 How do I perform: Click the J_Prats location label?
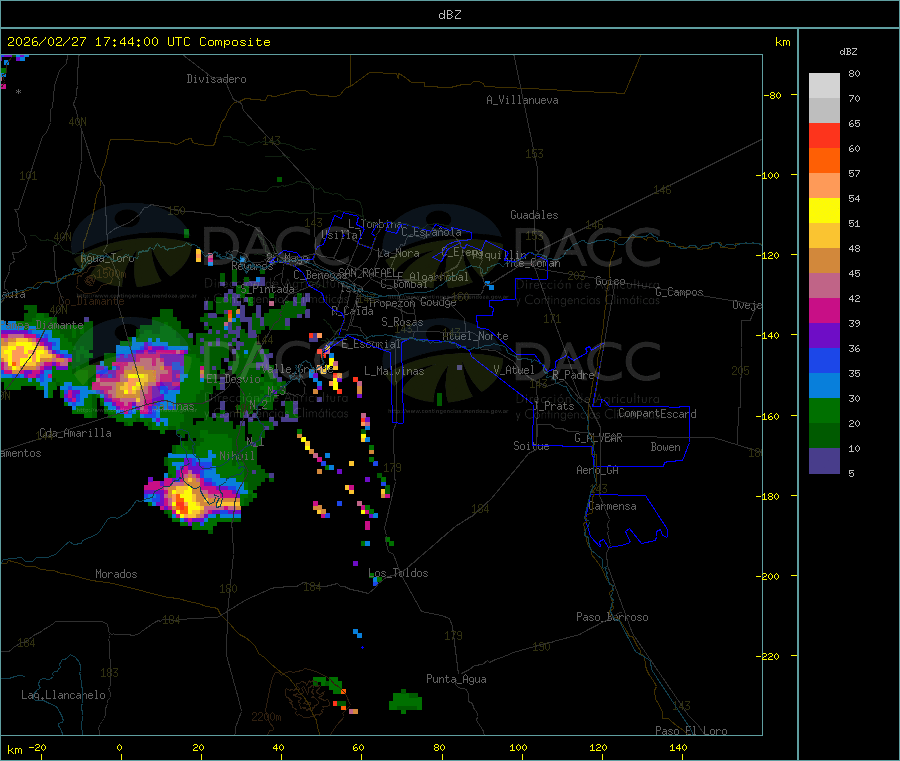(x=554, y=406)
